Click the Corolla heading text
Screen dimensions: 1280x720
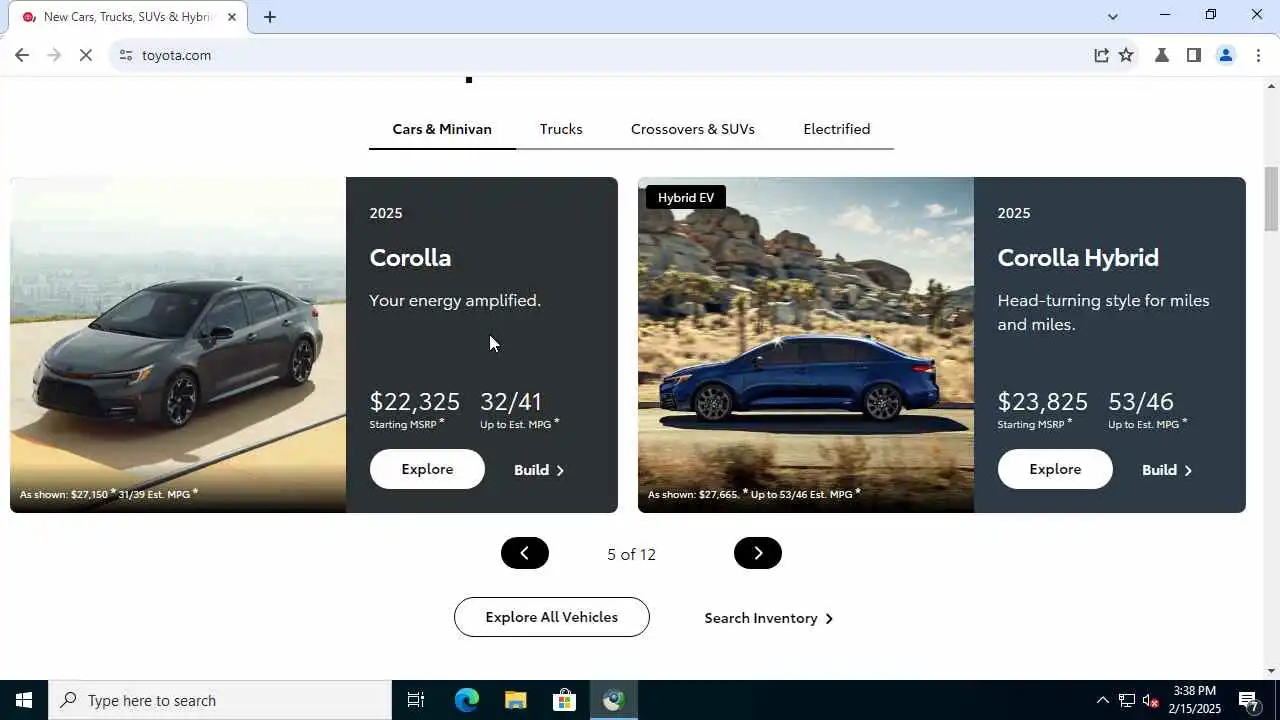tap(410, 257)
